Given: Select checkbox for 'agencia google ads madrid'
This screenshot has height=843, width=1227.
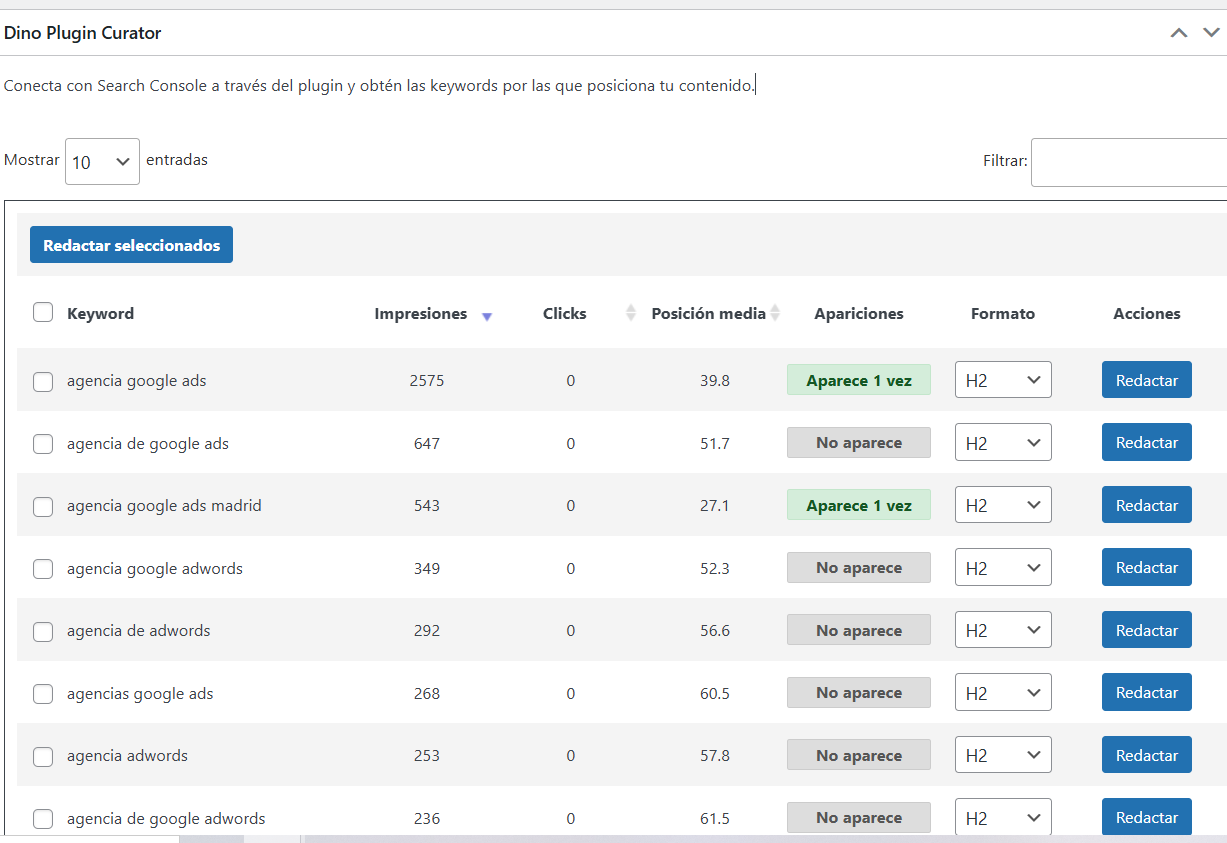Looking at the screenshot, I should (x=43, y=506).
